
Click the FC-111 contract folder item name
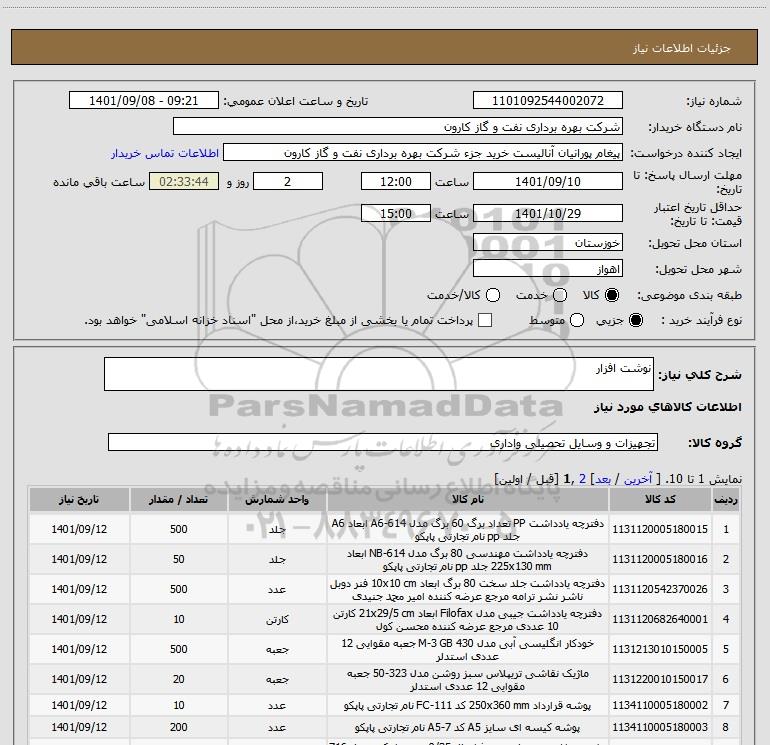tap(468, 706)
